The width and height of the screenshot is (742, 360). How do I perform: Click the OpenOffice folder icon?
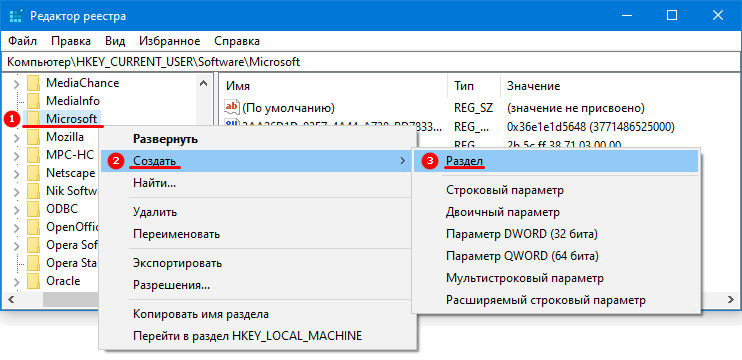33,227
